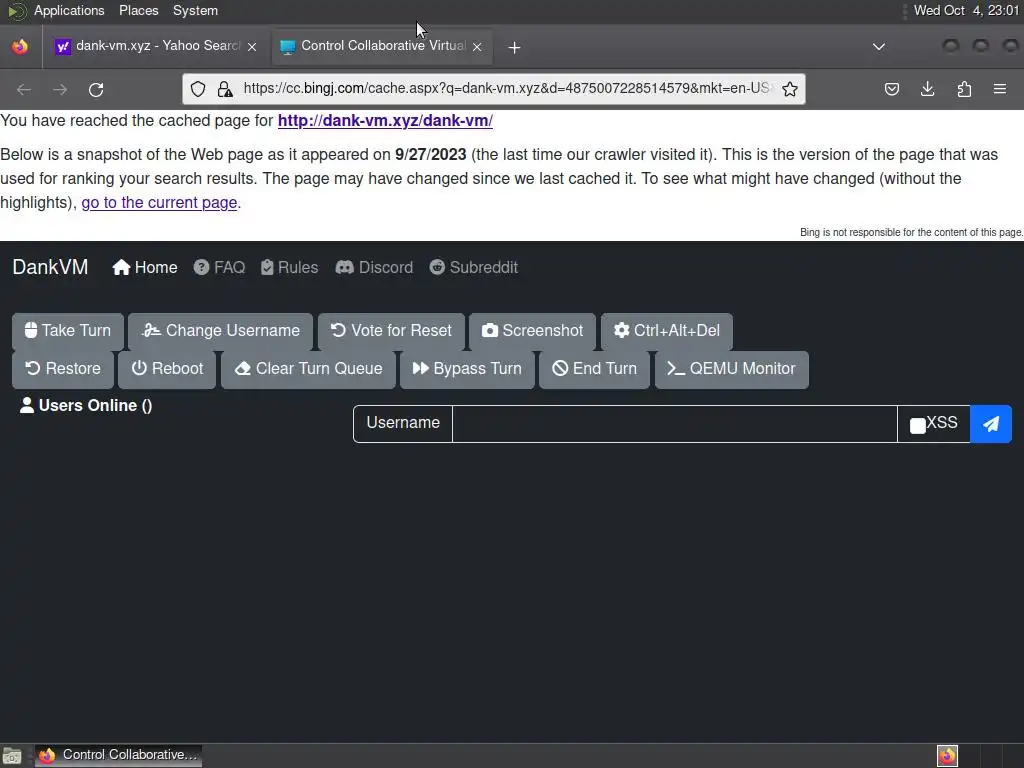
Task: Open the Discord link
Action: 374,267
